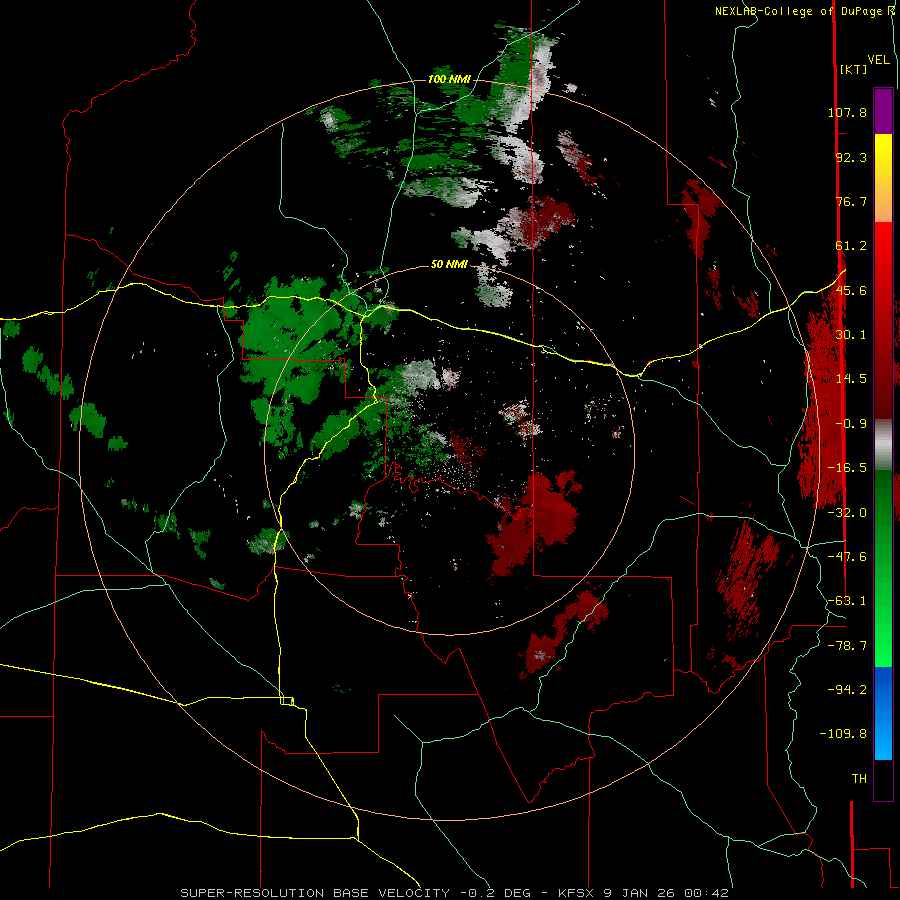Select the 45.6 scale value
Image resolution: width=900 pixels, height=900 pixels.
pos(851,290)
